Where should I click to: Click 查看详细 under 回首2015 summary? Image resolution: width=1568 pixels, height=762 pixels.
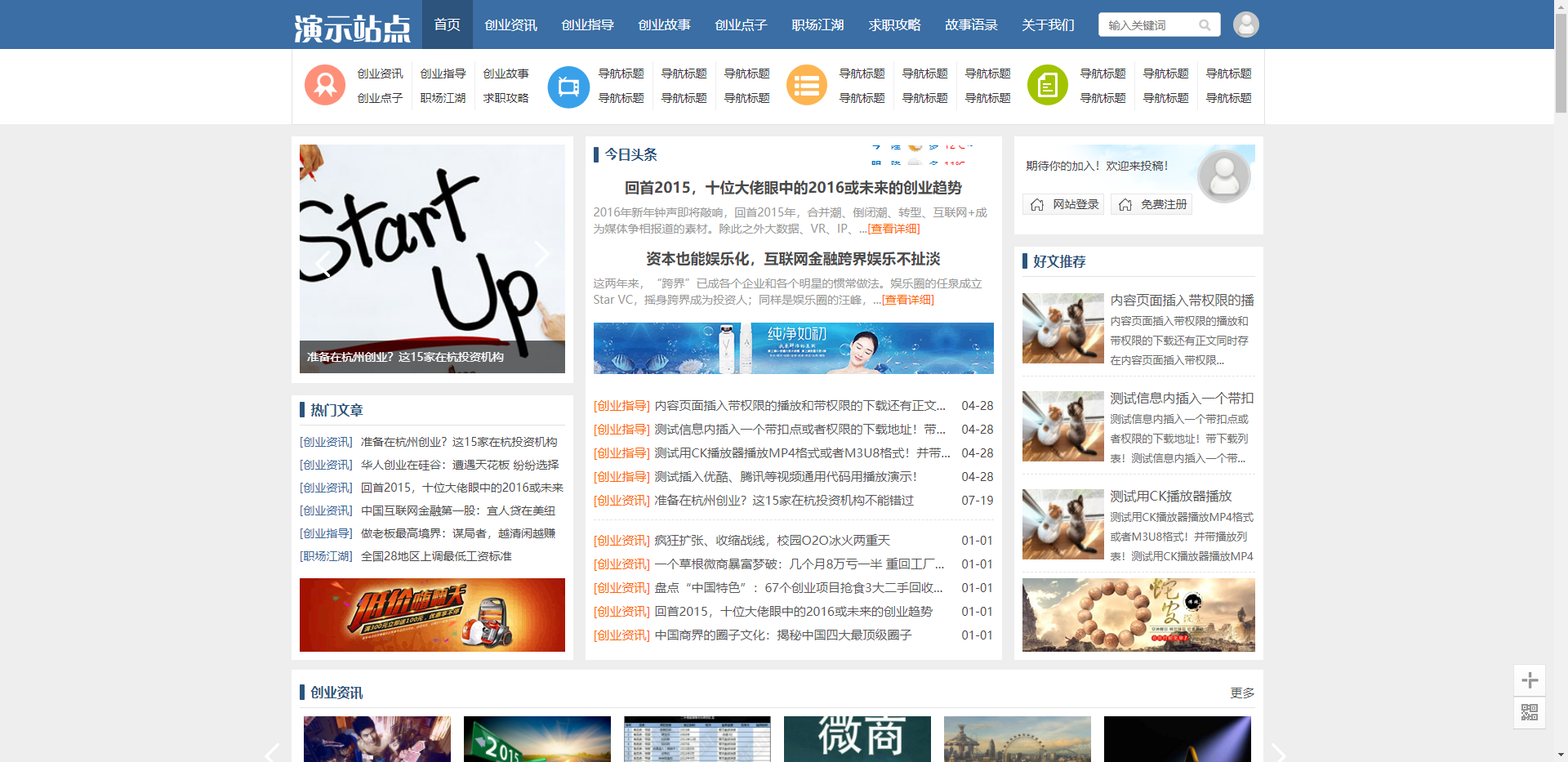[893, 229]
